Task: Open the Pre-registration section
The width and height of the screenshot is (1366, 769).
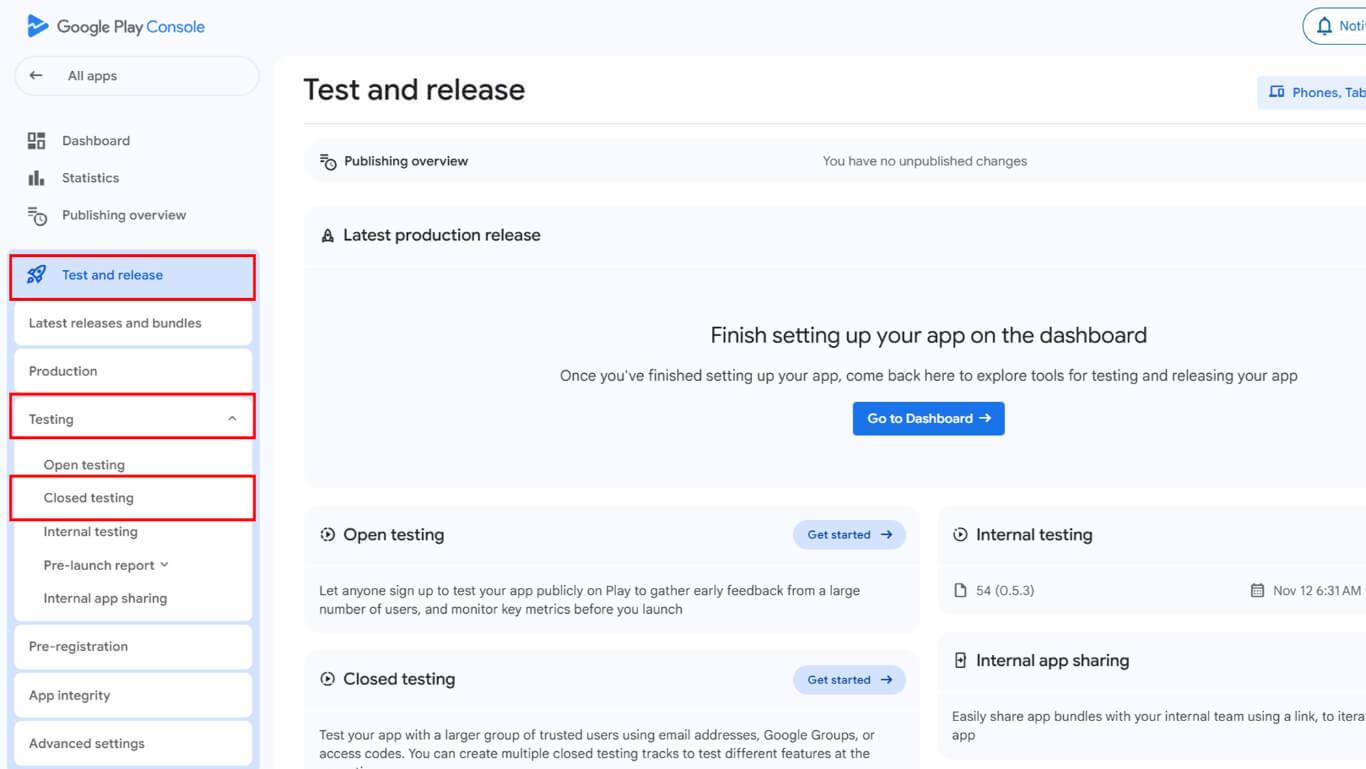Action: click(x=79, y=647)
